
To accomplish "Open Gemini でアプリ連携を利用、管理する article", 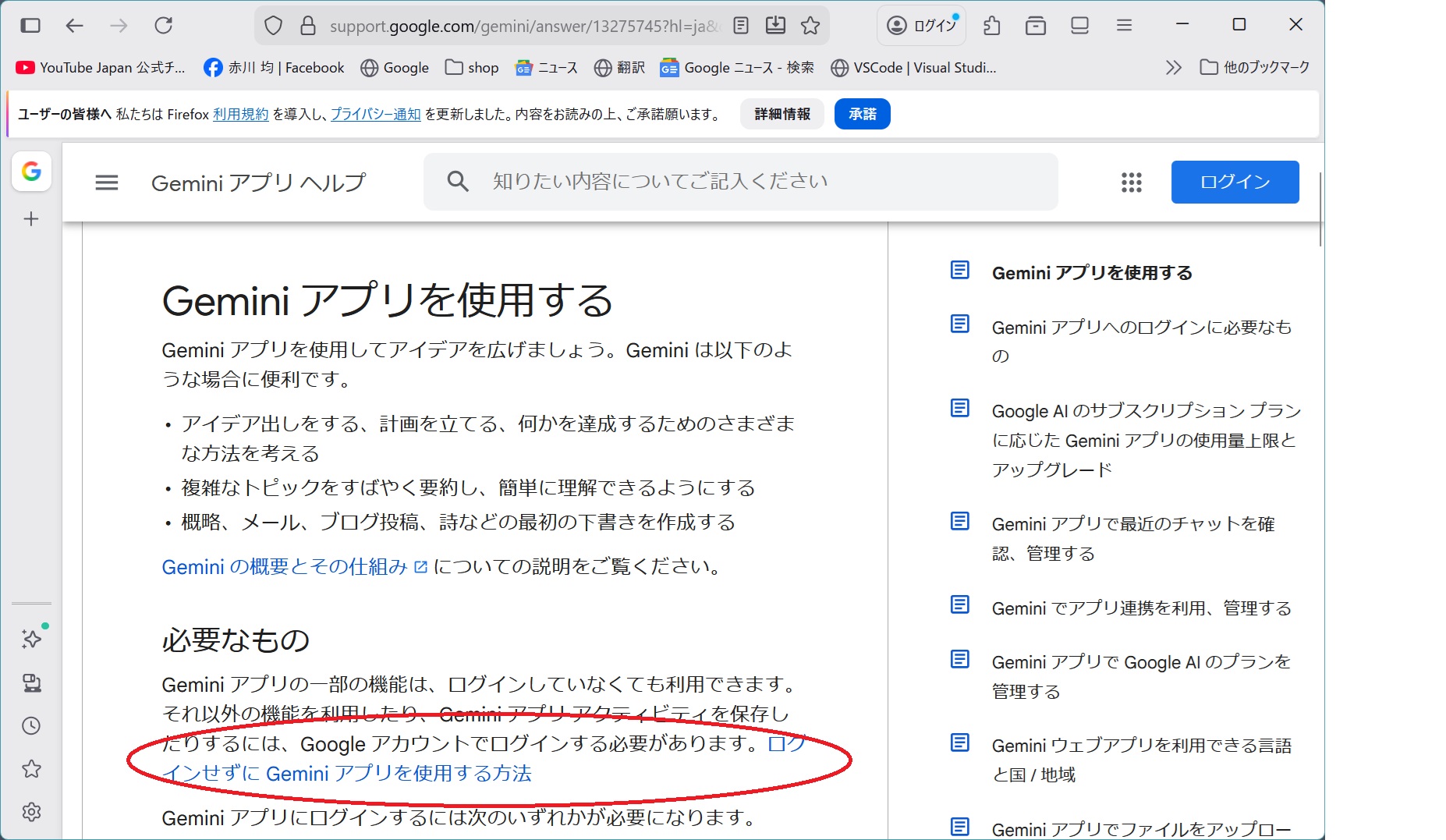I will pos(1141,608).
